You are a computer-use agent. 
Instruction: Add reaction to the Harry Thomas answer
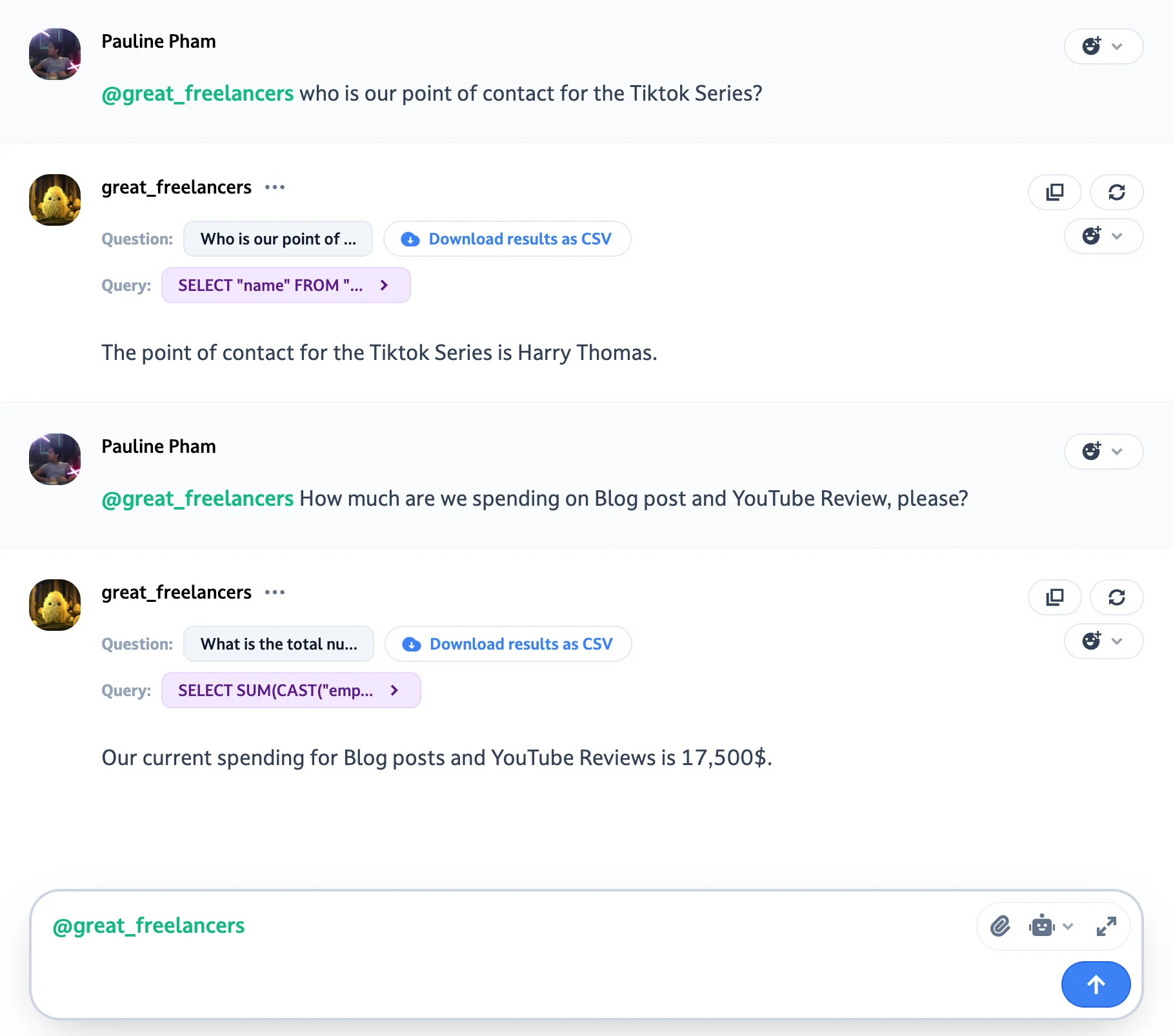tap(1103, 236)
